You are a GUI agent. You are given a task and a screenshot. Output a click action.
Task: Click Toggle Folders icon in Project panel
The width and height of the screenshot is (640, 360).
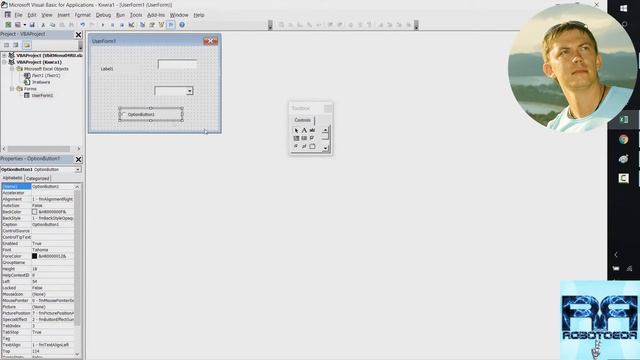click(27, 45)
